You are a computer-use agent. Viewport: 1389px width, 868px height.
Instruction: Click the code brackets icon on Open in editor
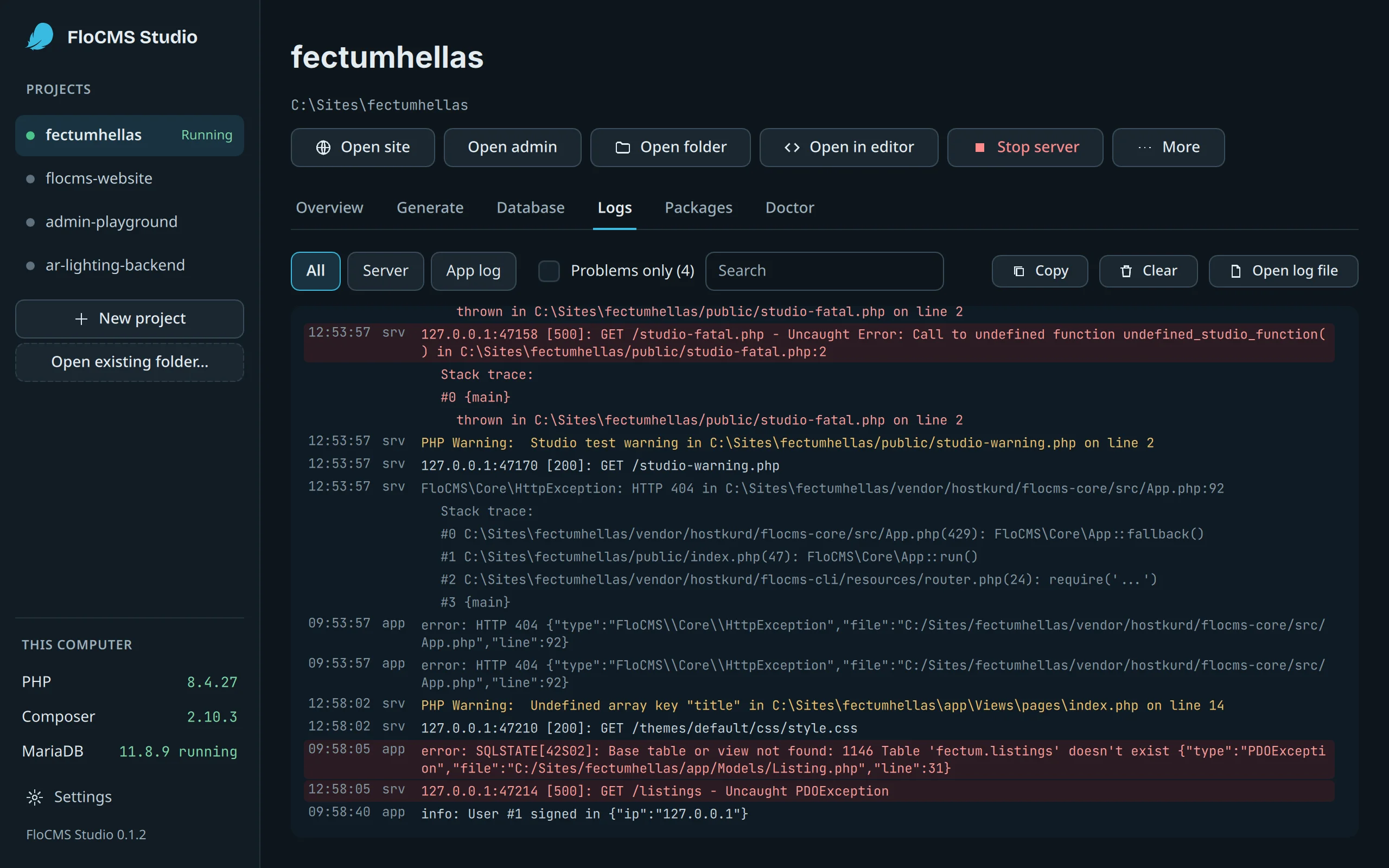(x=792, y=148)
